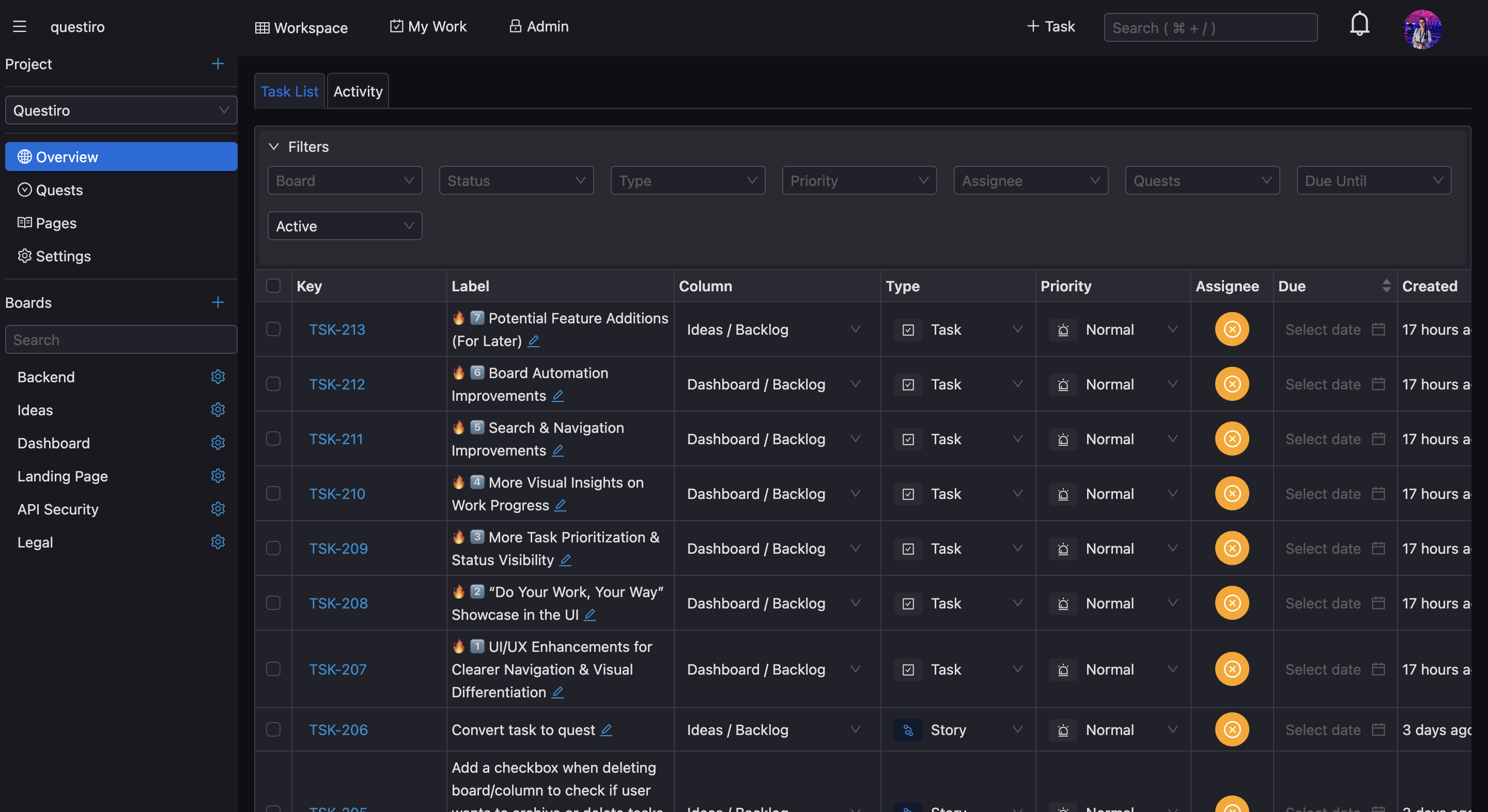
Task: Toggle the select-all tasks checkbox
Action: (273, 285)
